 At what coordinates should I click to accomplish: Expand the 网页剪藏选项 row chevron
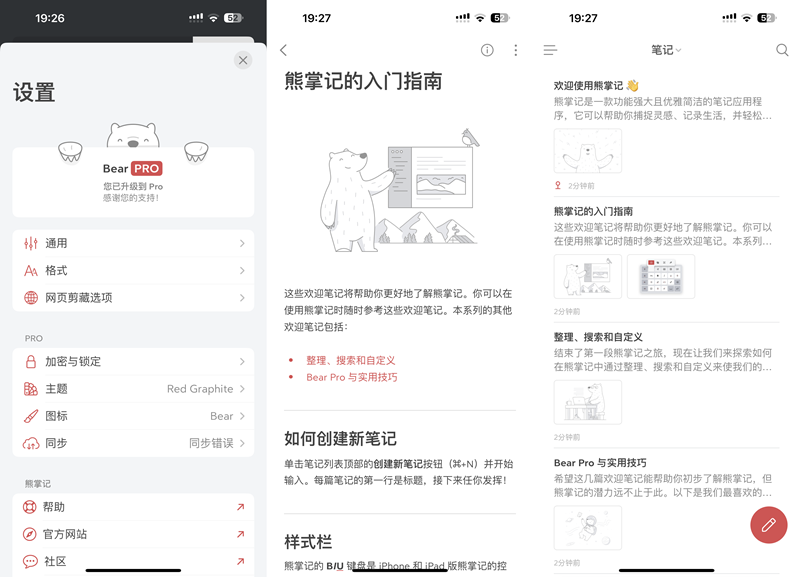[x=242, y=297]
